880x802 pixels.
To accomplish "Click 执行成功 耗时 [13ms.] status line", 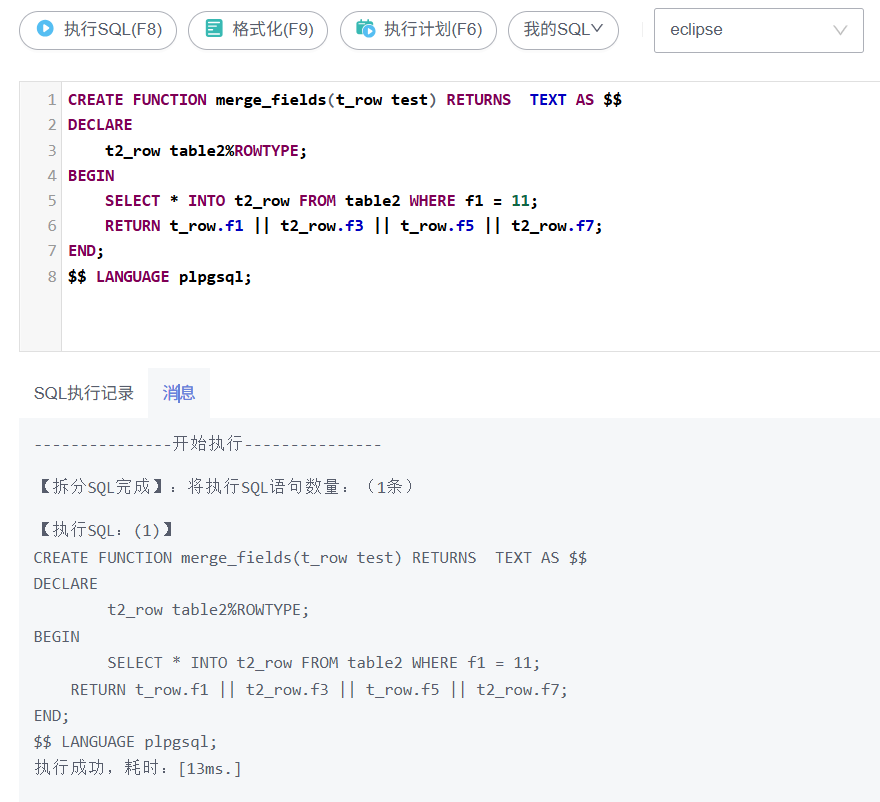I will point(138,768).
